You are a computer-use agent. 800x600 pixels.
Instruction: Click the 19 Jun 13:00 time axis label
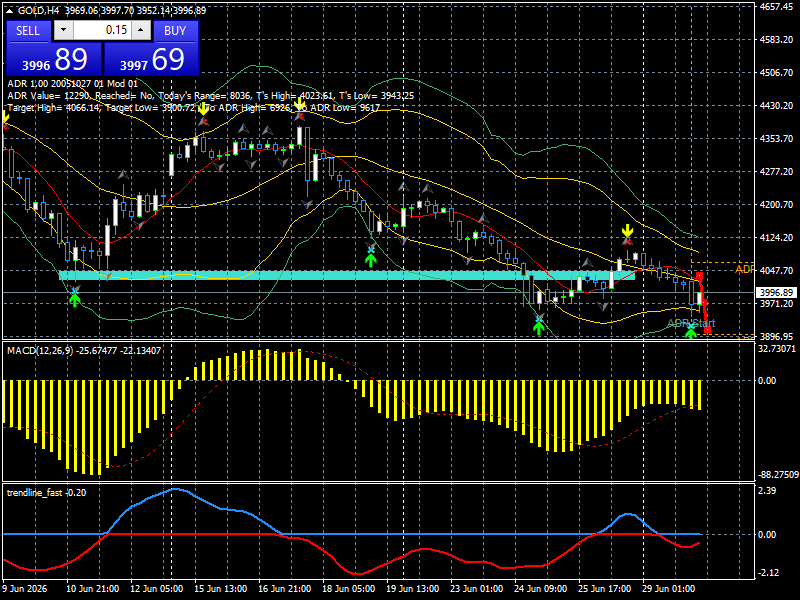tap(412, 588)
